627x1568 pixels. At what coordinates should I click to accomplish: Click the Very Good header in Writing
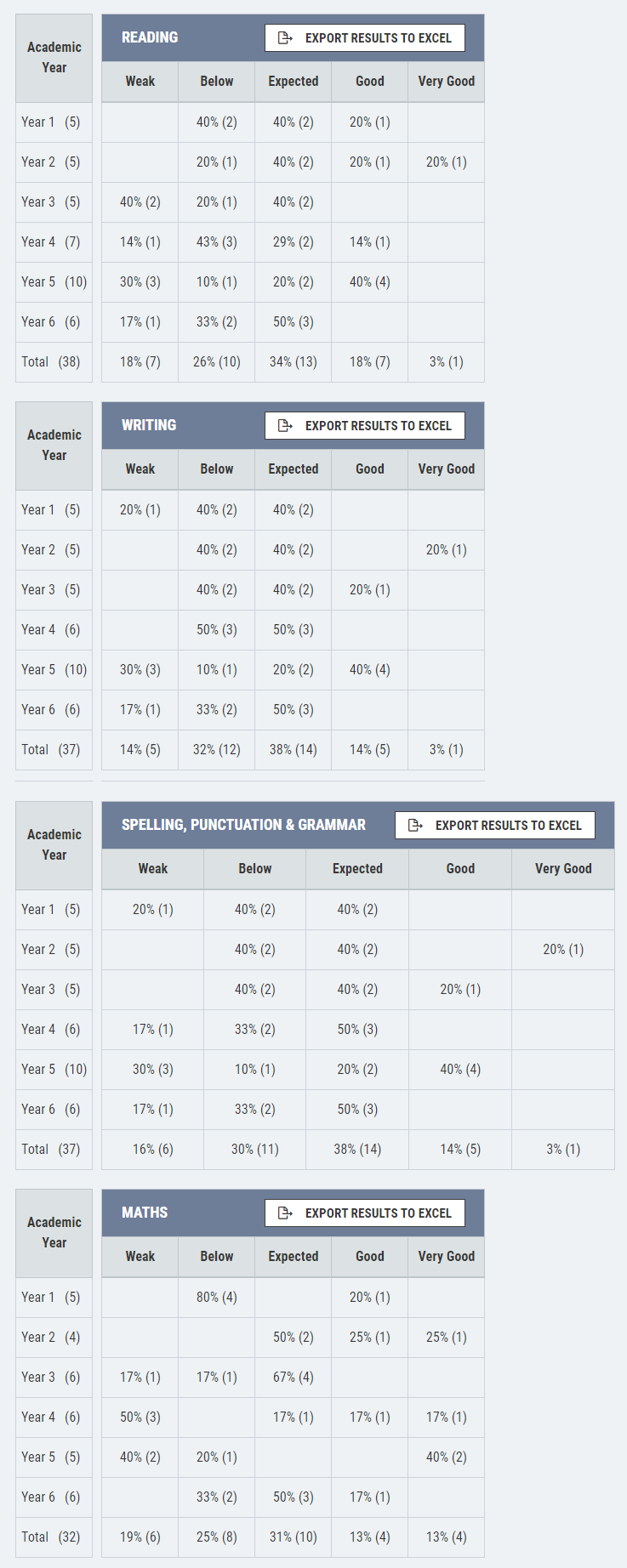(447, 469)
